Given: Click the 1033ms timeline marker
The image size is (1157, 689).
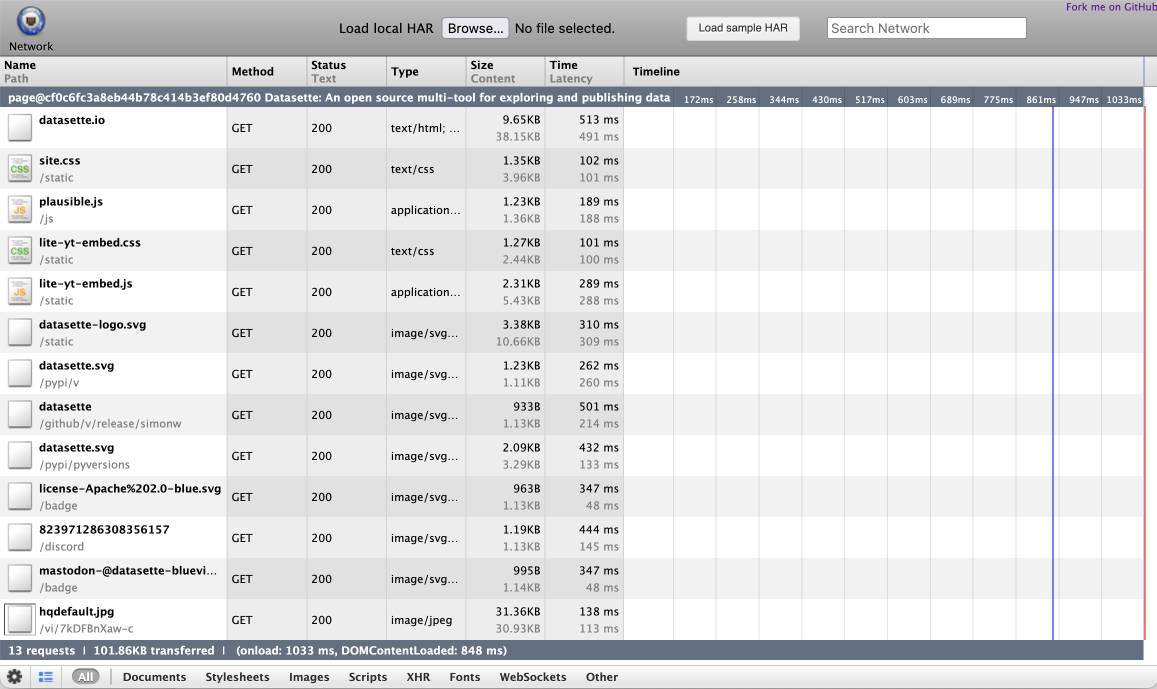Looking at the screenshot, I should 1124,100.
